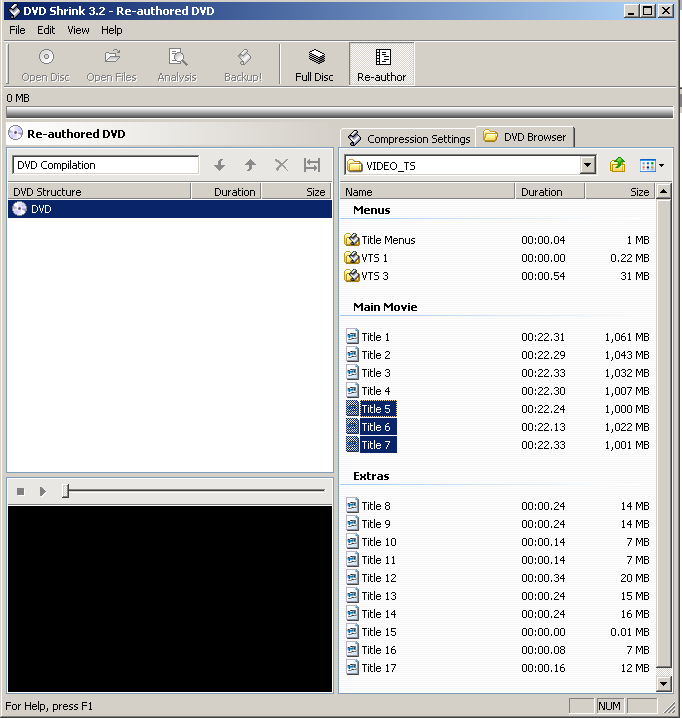The image size is (682, 718).
Task: Click the VTS 3 menu folder icon
Action: pos(352,276)
